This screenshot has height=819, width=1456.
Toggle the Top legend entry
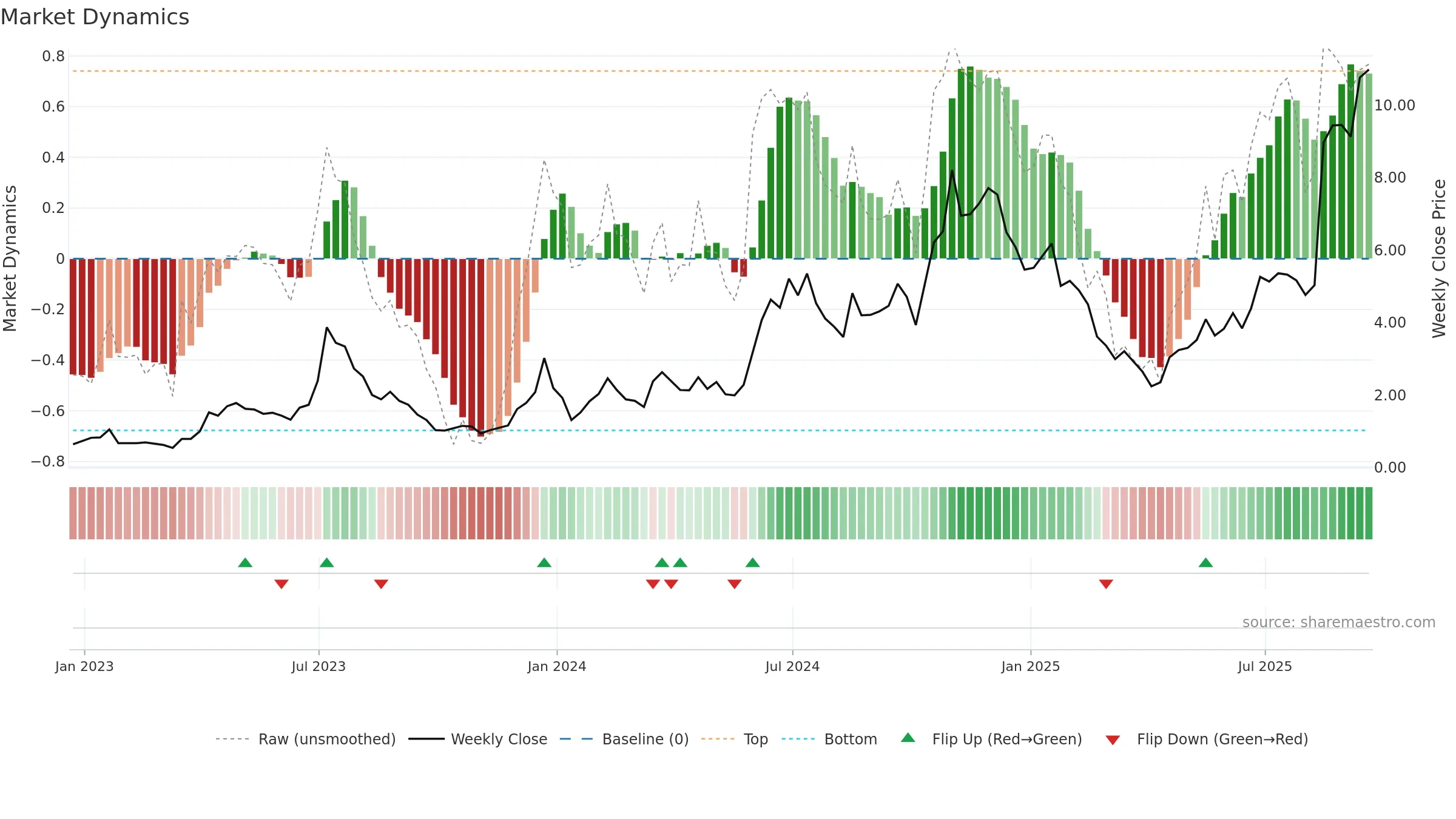756,739
